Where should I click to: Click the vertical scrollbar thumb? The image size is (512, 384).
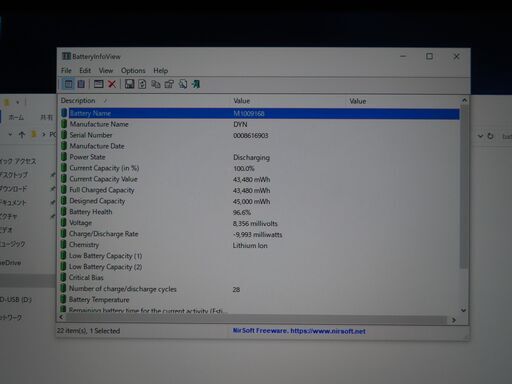click(x=463, y=186)
